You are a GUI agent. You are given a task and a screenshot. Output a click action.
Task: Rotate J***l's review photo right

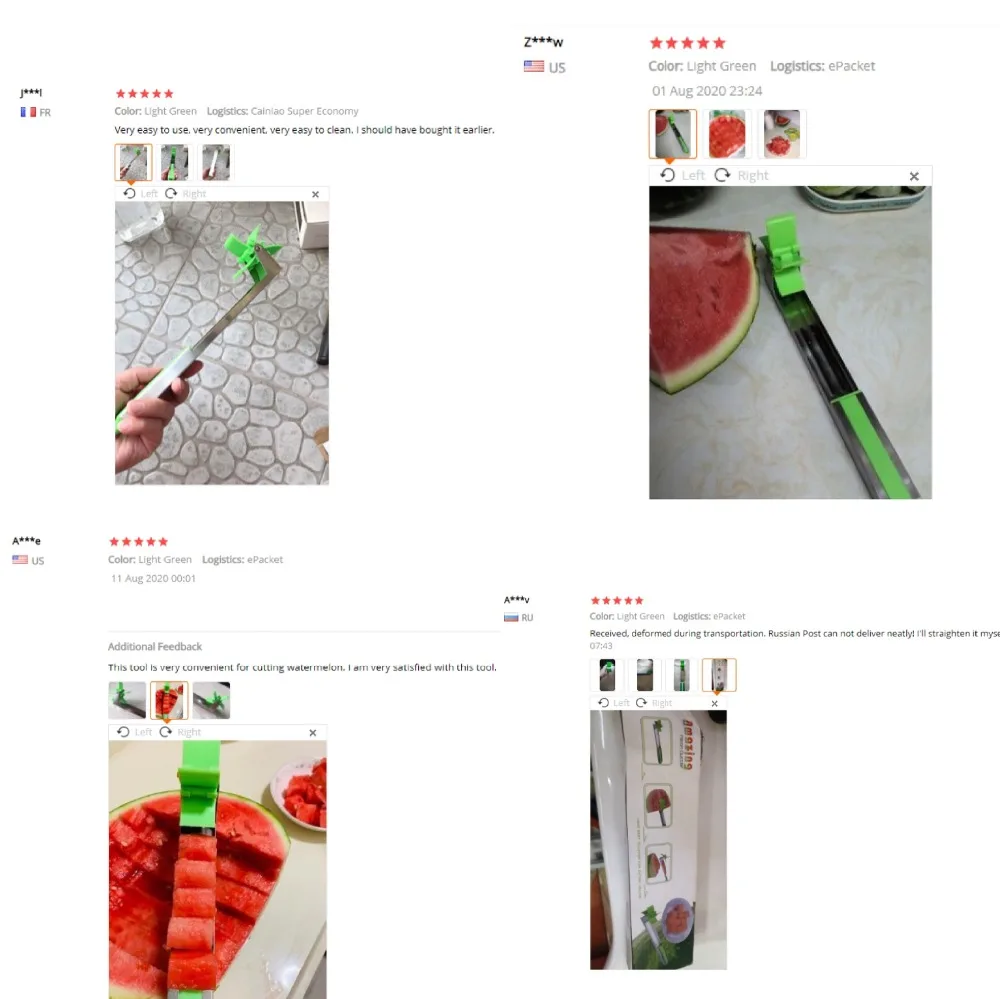click(186, 193)
